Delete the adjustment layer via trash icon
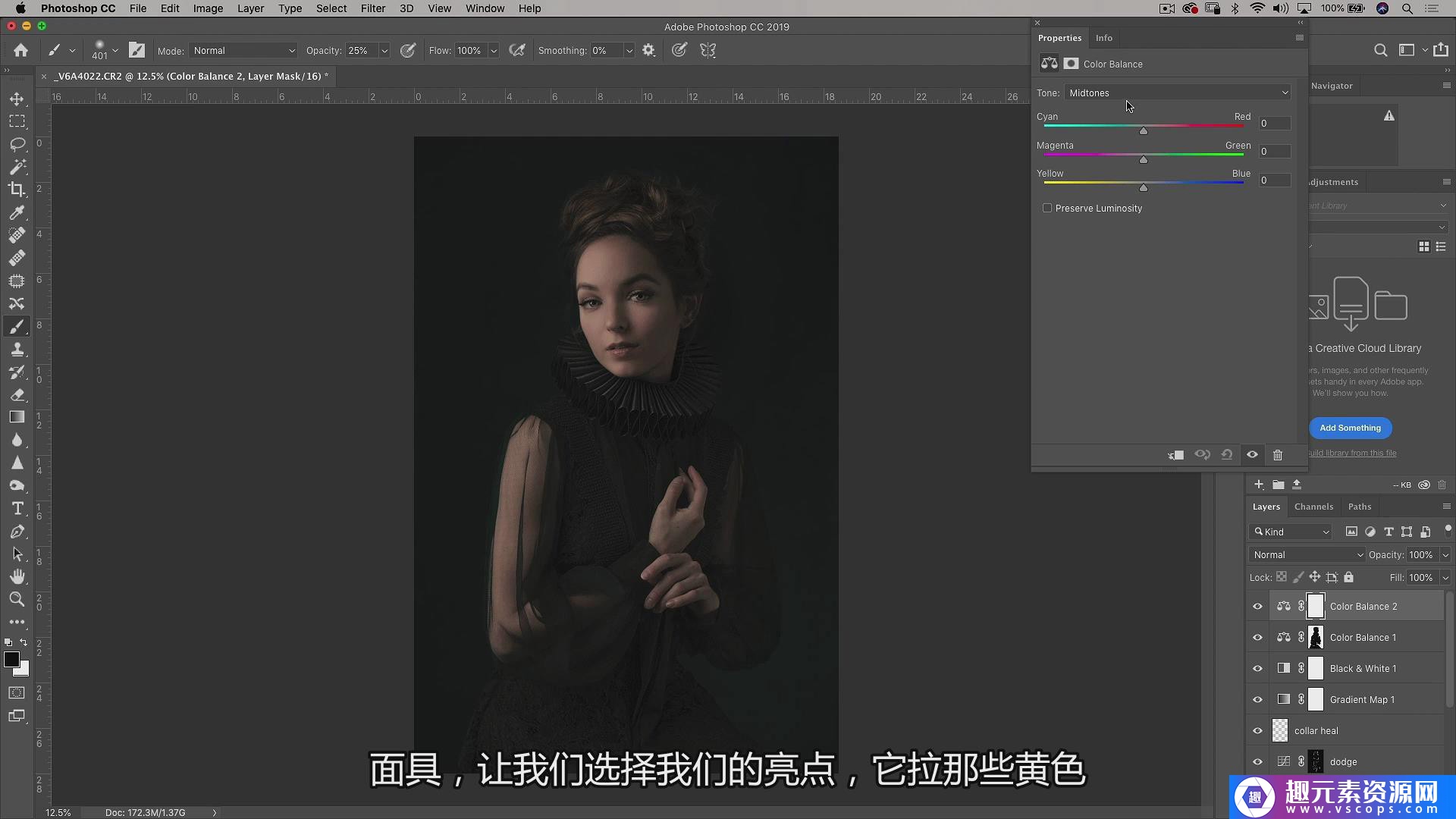Image resolution: width=1456 pixels, height=819 pixels. [x=1278, y=455]
